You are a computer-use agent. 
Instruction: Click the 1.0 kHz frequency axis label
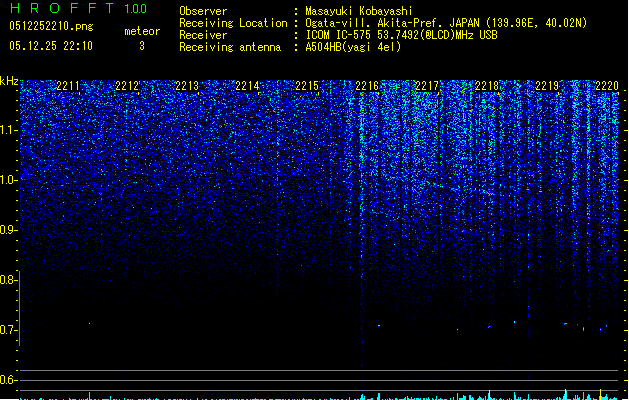(8, 180)
